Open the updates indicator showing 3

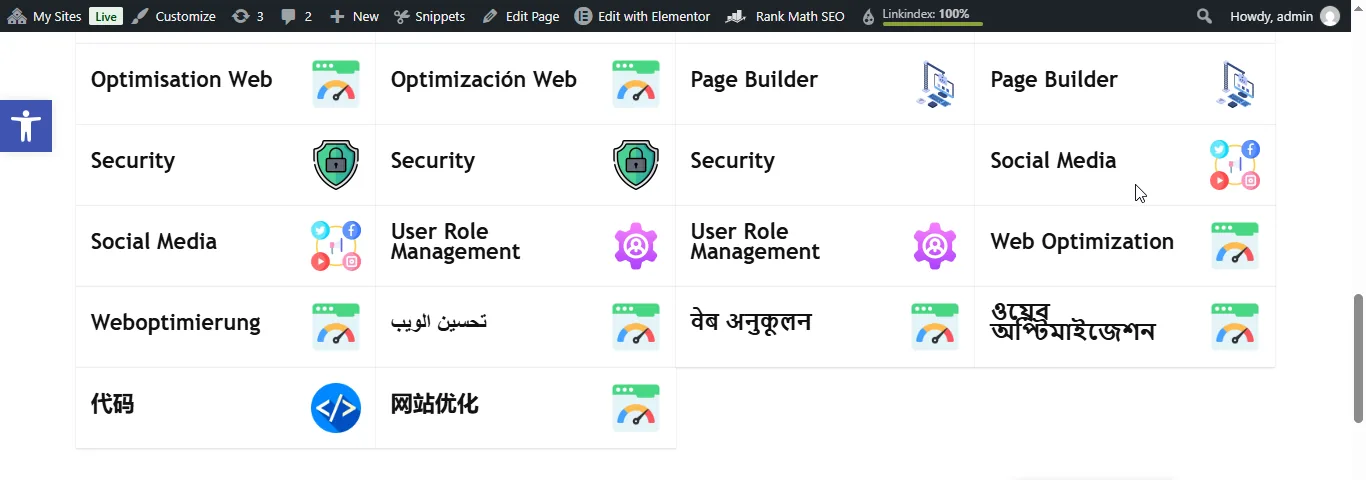click(x=248, y=16)
